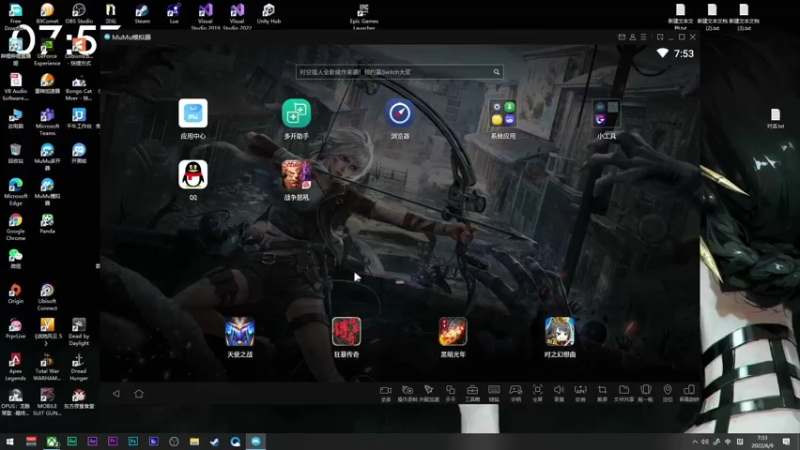800x450 pixels.
Task: Click the emulator search box
Action: tap(399, 72)
